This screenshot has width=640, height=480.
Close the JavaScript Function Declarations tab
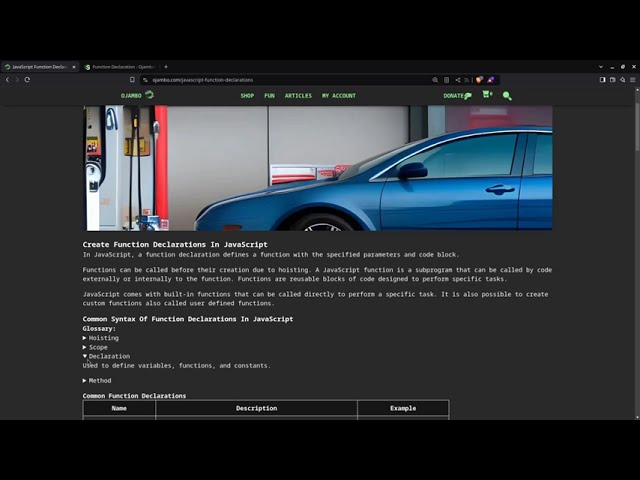click(74, 67)
